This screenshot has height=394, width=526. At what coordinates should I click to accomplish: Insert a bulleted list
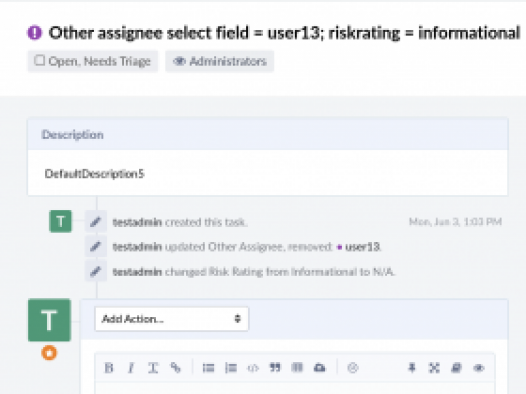click(x=208, y=368)
